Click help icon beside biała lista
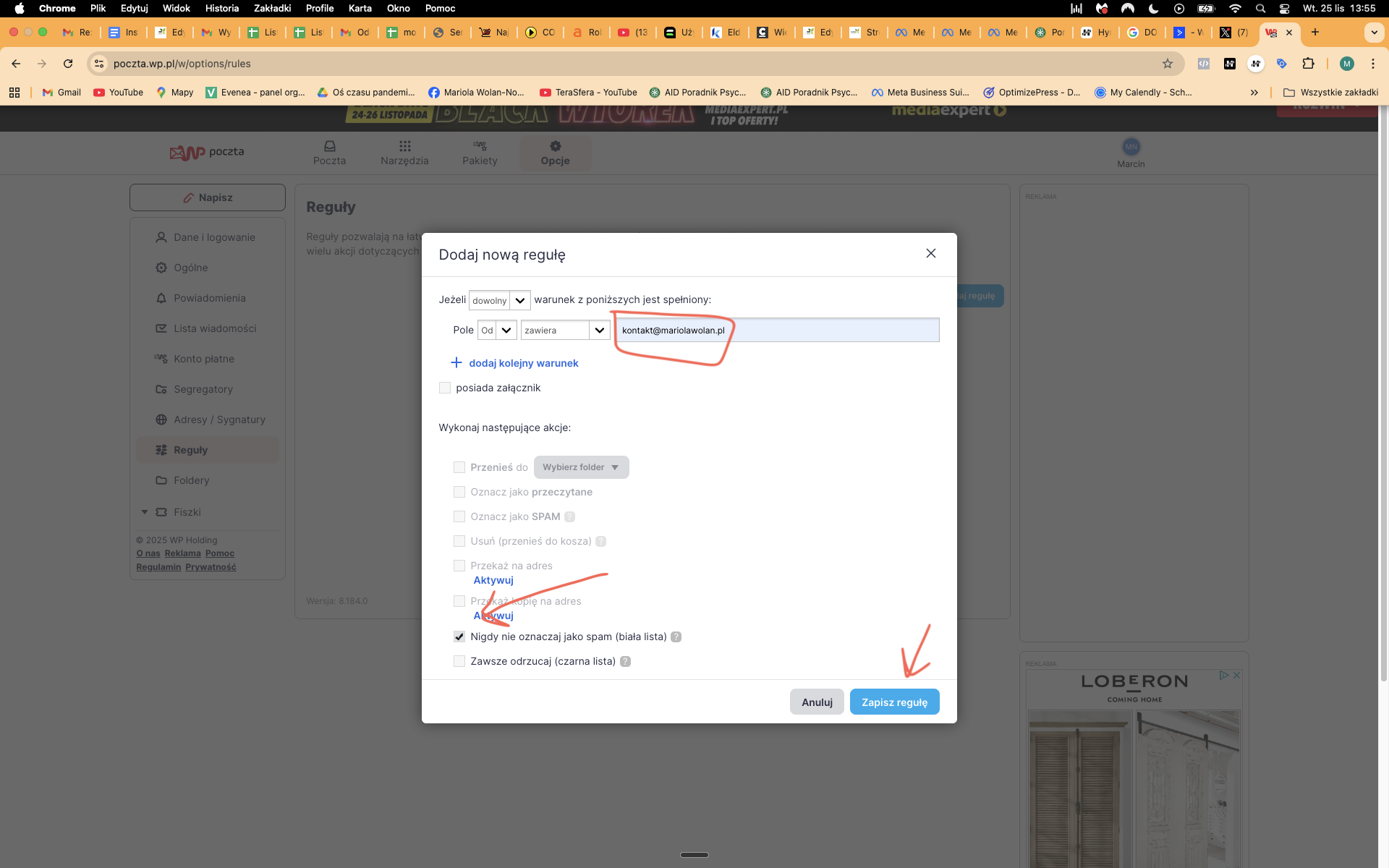Image resolution: width=1389 pixels, height=868 pixels. (676, 637)
